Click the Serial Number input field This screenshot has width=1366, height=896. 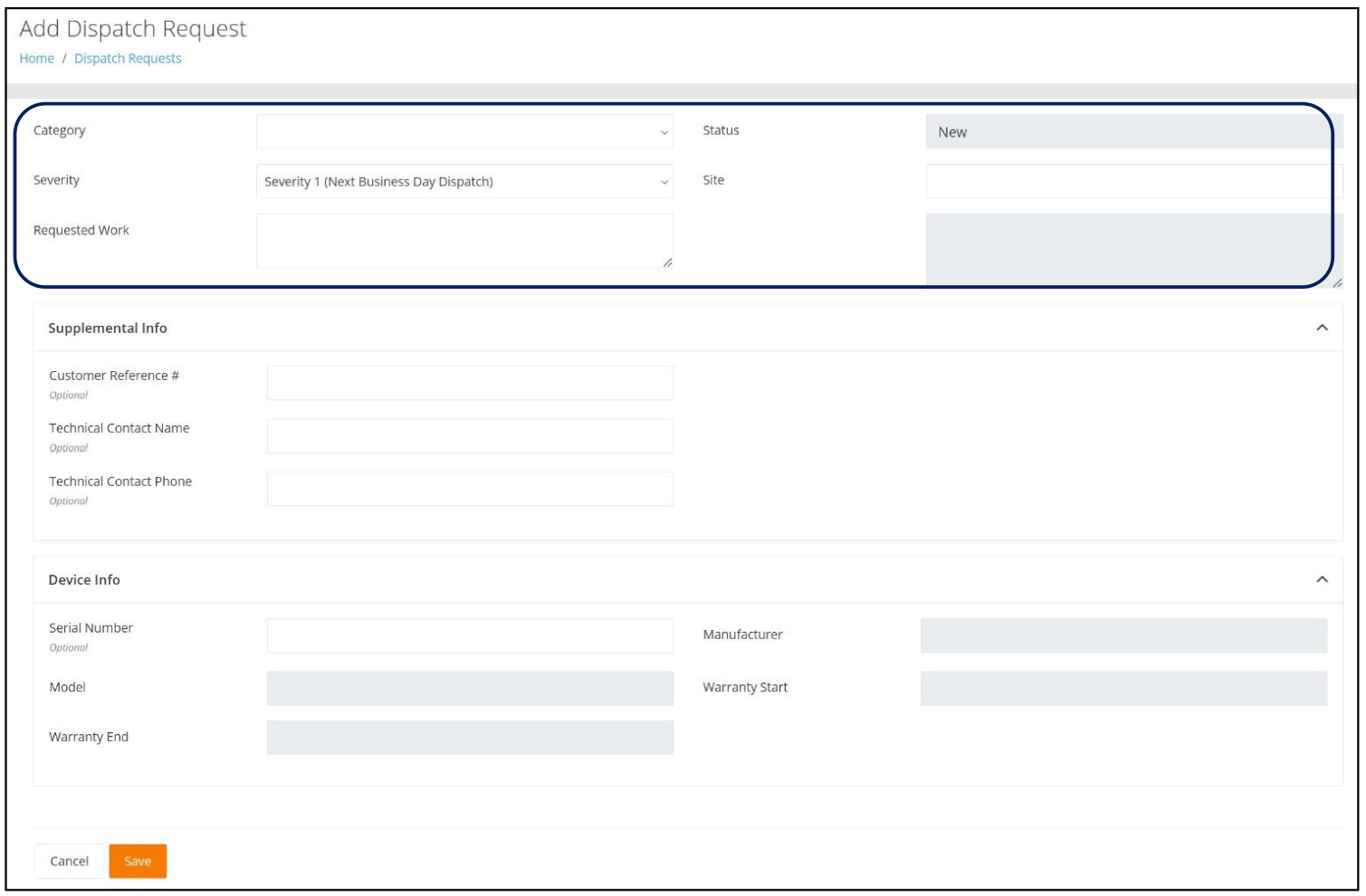pos(470,635)
